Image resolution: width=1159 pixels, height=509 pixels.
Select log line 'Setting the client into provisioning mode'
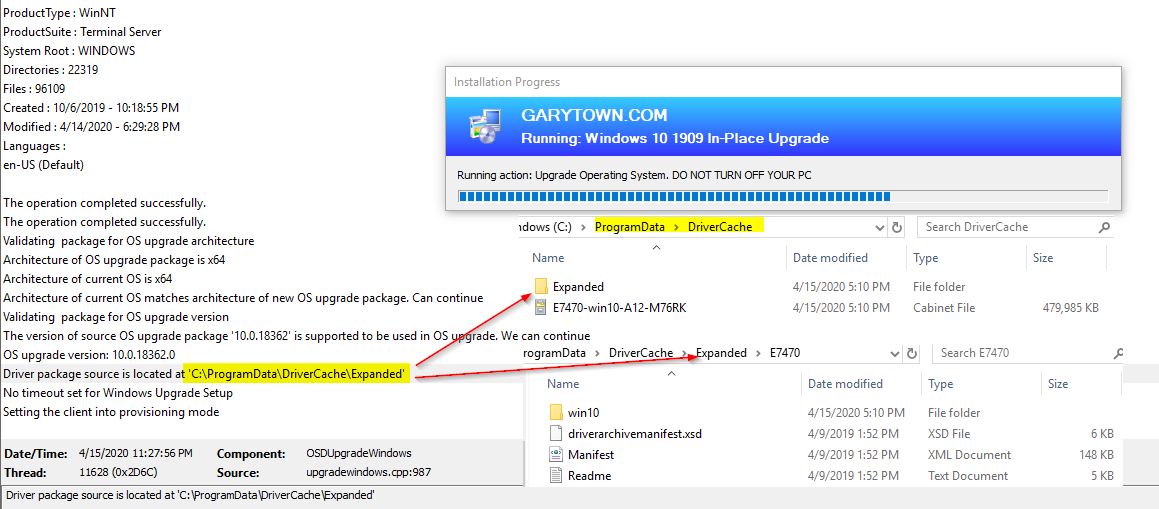click(x=111, y=412)
